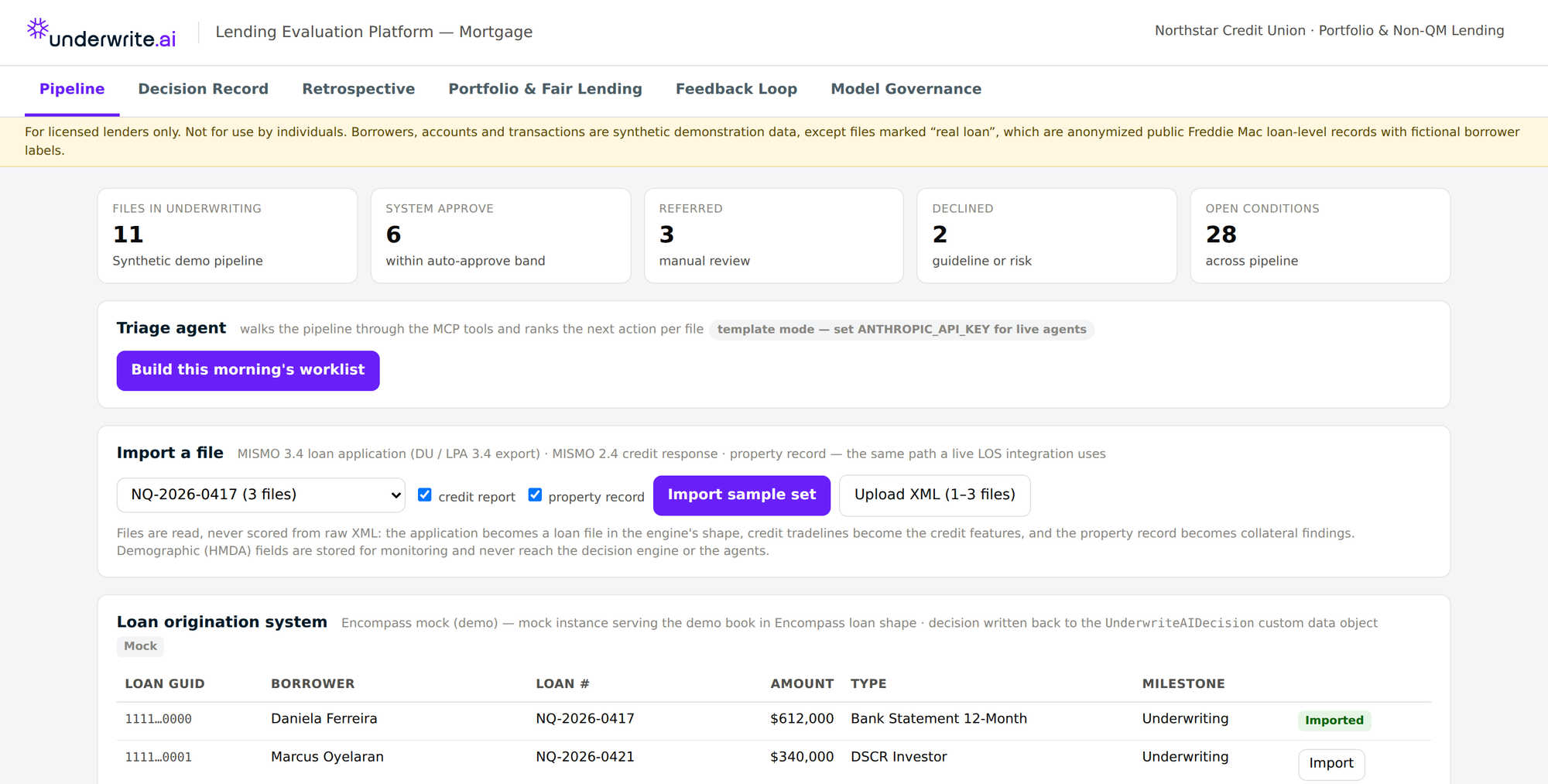Click the BORROWER column header
The image size is (1548, 784).
coord(313,684)
